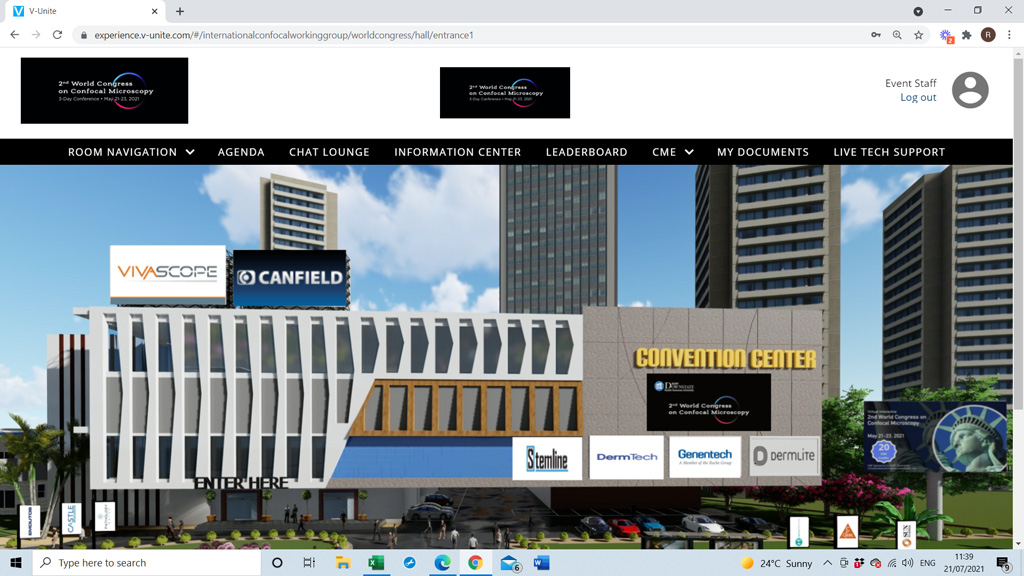This screenshot has height=576, width=1024.
Task: Open the tab search dropdown arrow
Action: point(918,11)
